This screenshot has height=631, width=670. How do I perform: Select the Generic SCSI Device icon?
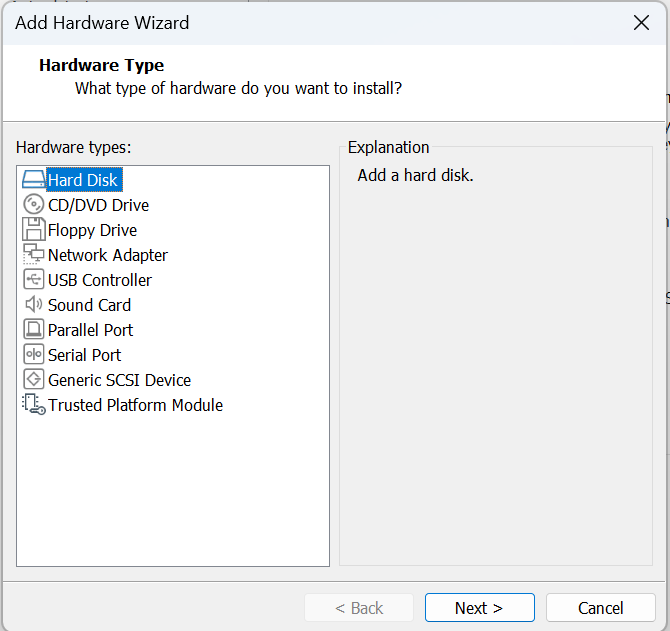(x=33, y=380)
